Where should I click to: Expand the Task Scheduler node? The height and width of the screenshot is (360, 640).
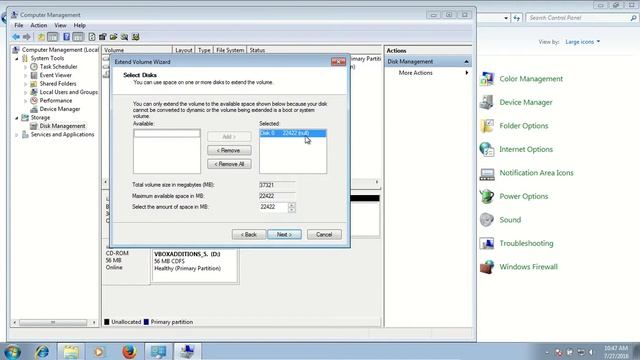tap(26, 67)
